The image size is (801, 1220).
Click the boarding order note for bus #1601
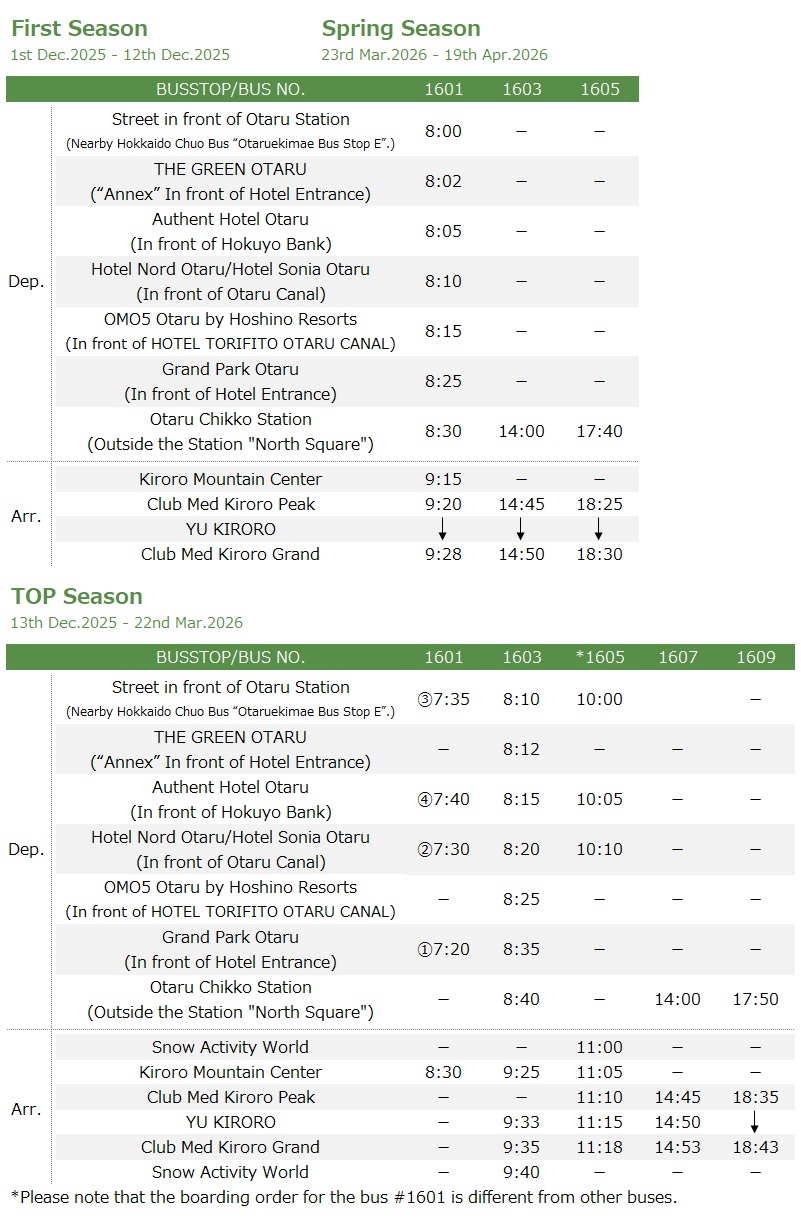point(343,1196)
